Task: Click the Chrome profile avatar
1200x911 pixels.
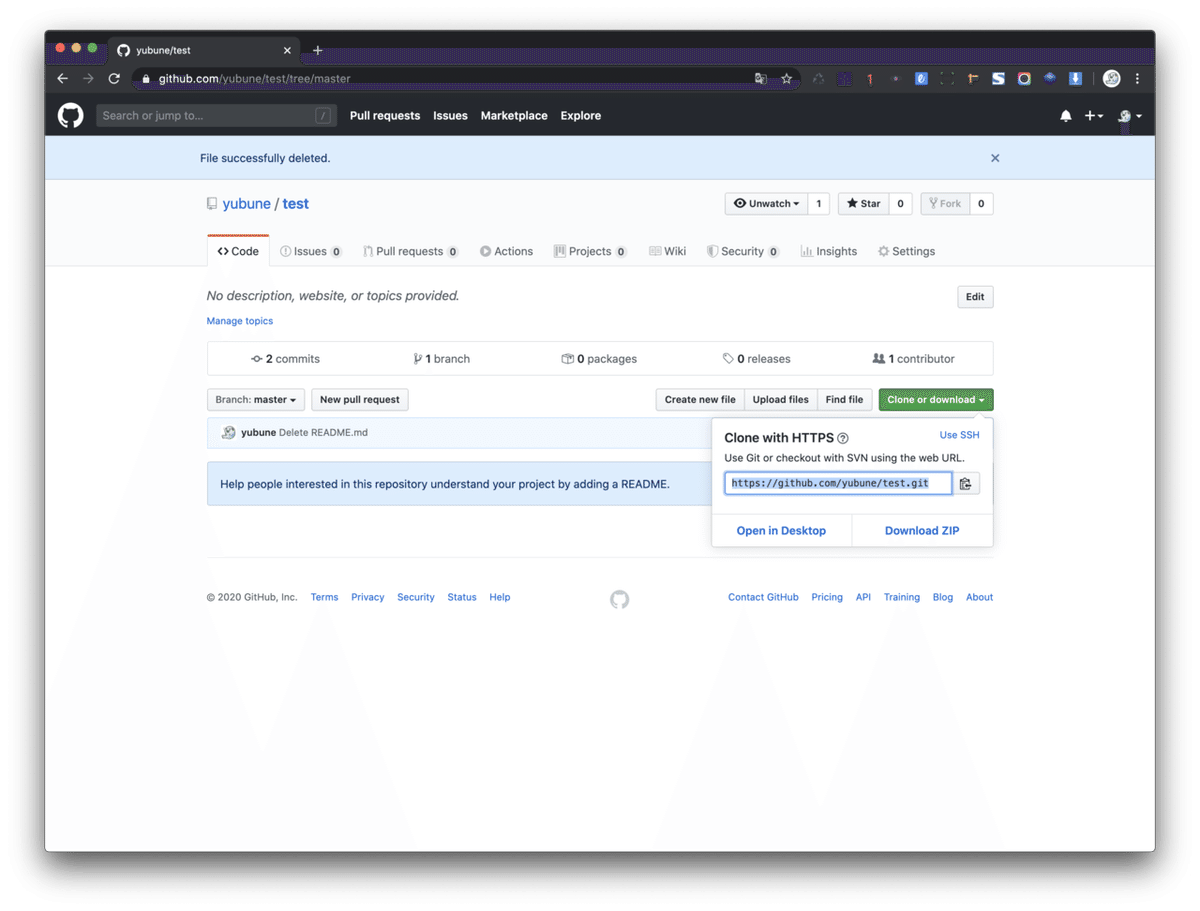Action: click(x=1112, y=78)
